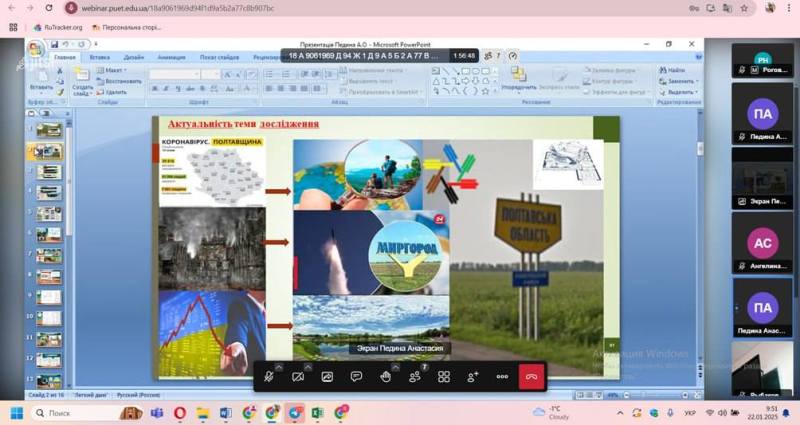
Task: Switch to the Вставка ribbon tab
Action: tap(100, 57)
